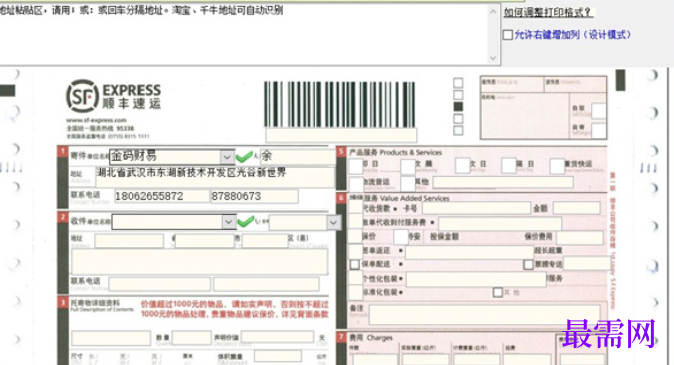Click the 个性化包装 input field
This screenshot has height=365, width=674.
click(x=476, y=279)
